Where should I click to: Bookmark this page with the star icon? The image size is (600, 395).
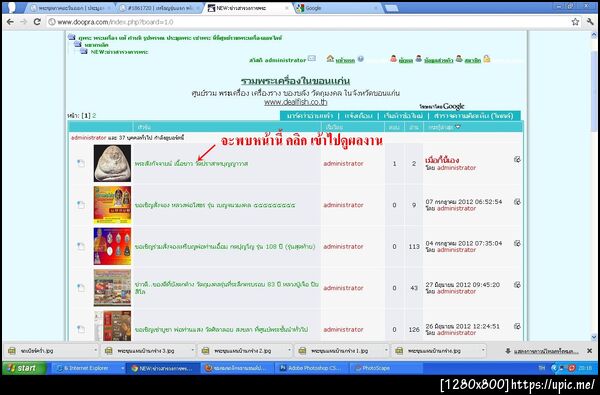(x=575, y=22)
